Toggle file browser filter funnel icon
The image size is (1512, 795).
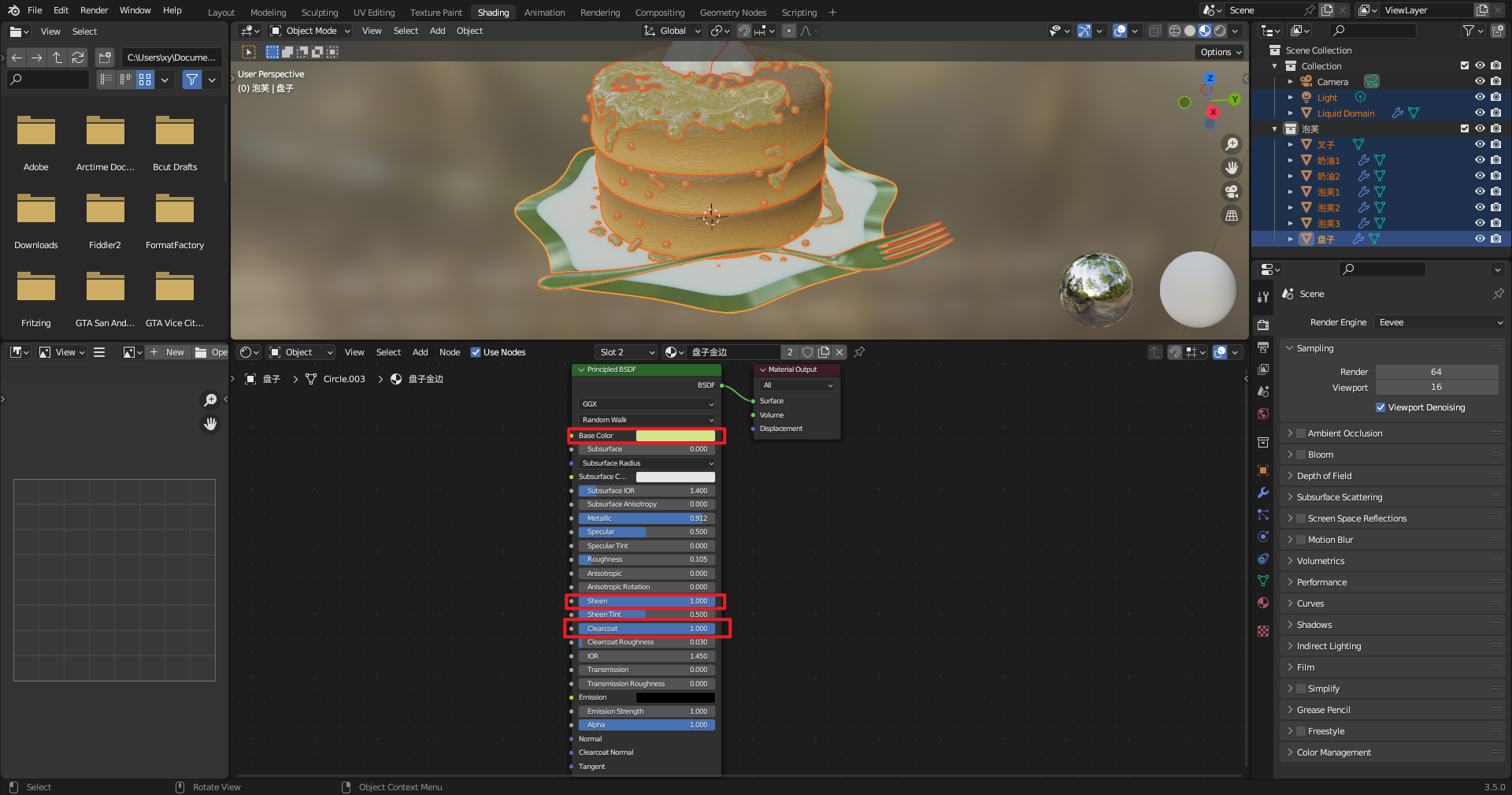[191, 80]
